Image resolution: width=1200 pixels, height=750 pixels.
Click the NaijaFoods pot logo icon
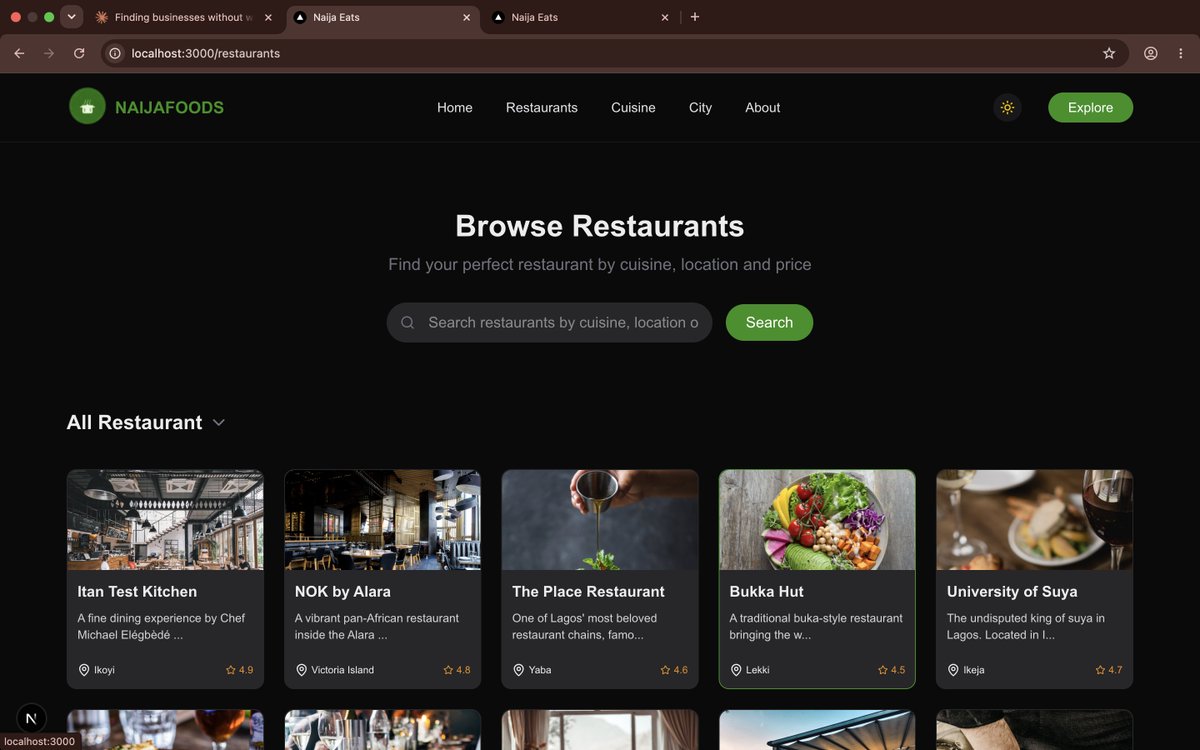[x=87, y=107]
